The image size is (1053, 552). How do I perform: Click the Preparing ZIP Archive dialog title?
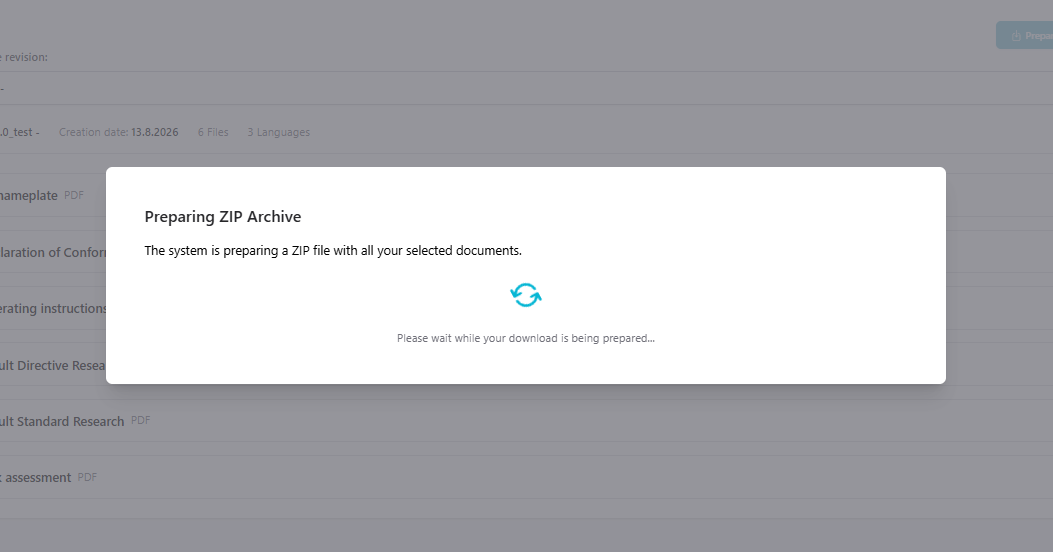pos(223,216)
